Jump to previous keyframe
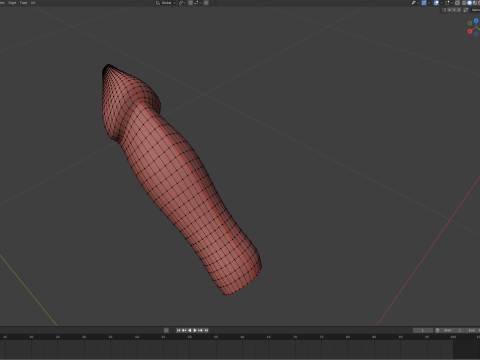The height and width of the screenshot is (360, 480). (184, 330)
